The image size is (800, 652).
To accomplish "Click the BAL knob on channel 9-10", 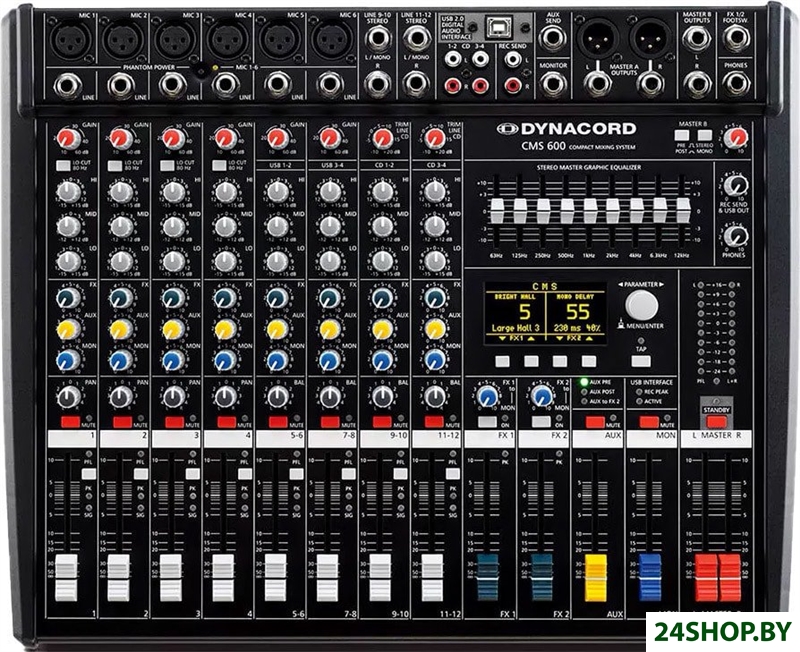I will [383, 397].
